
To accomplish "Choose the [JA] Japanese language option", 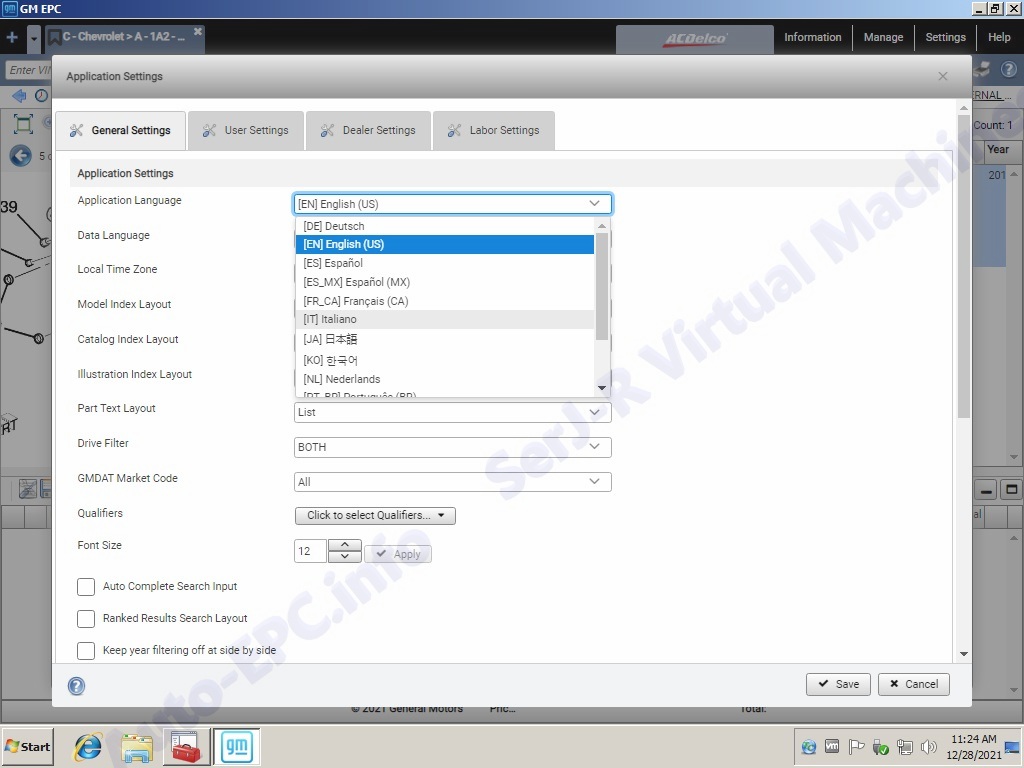I will click(x=445, y=339).
